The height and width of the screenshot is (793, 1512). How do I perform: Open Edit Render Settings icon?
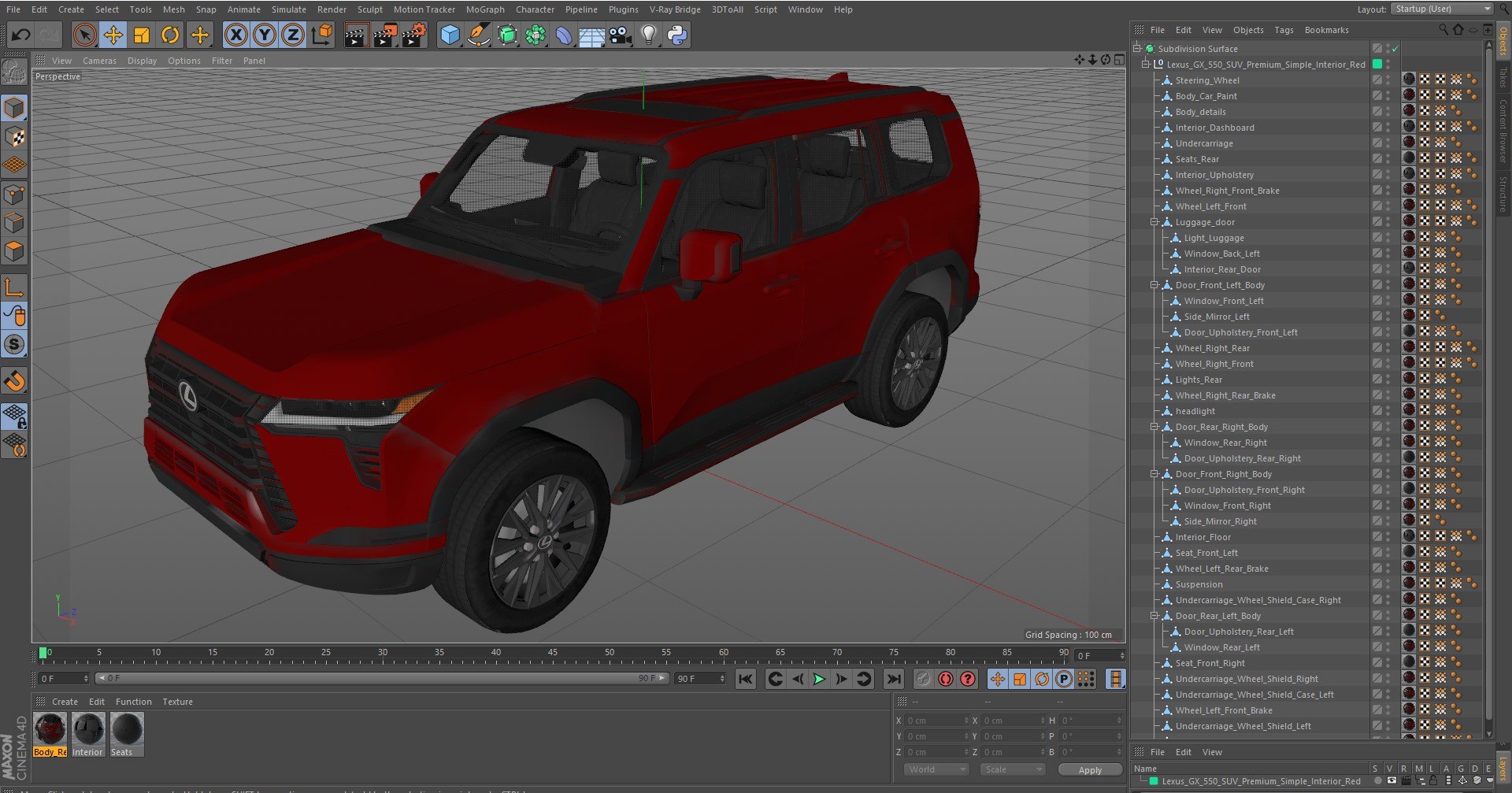pos(414,35)
